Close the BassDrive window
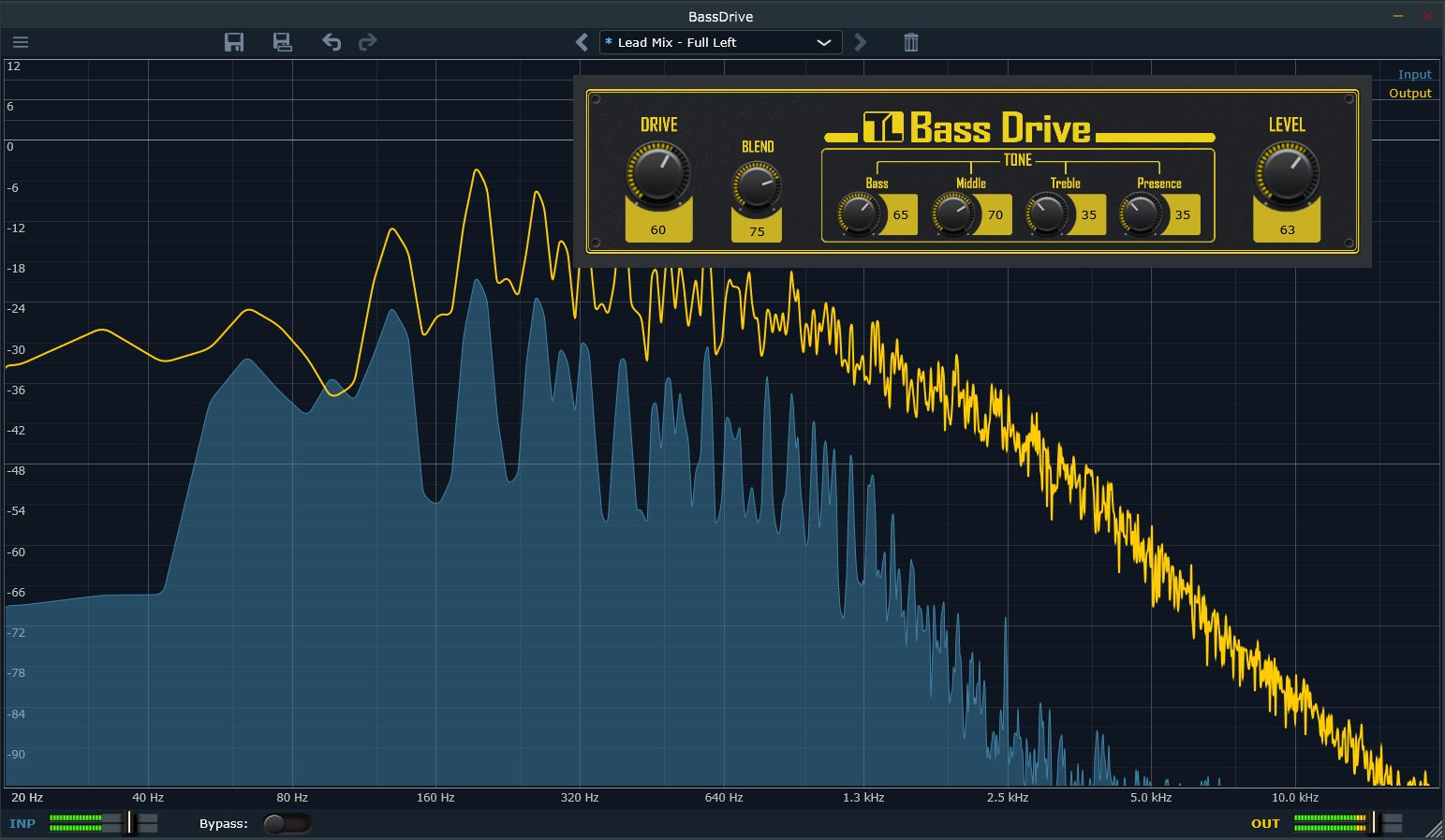This screenshot has height=840, width=1445. coord(1427,17)
